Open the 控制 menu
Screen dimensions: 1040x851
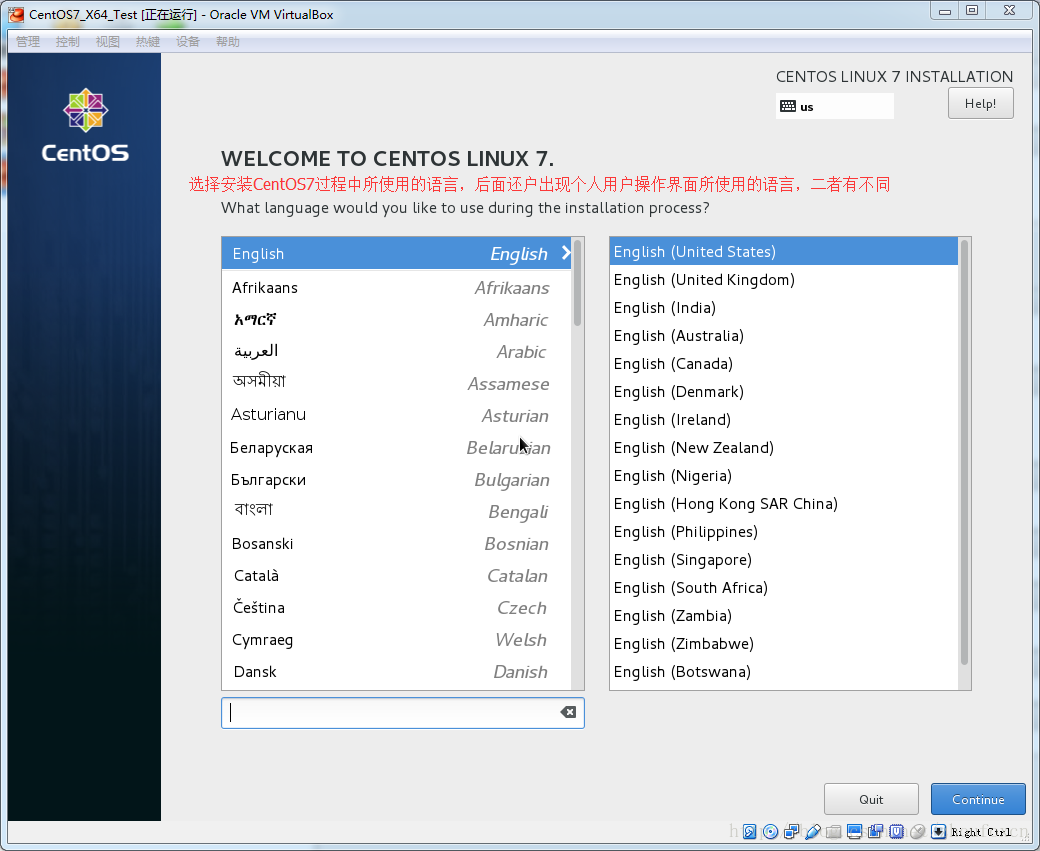click(x=68, y=42)
